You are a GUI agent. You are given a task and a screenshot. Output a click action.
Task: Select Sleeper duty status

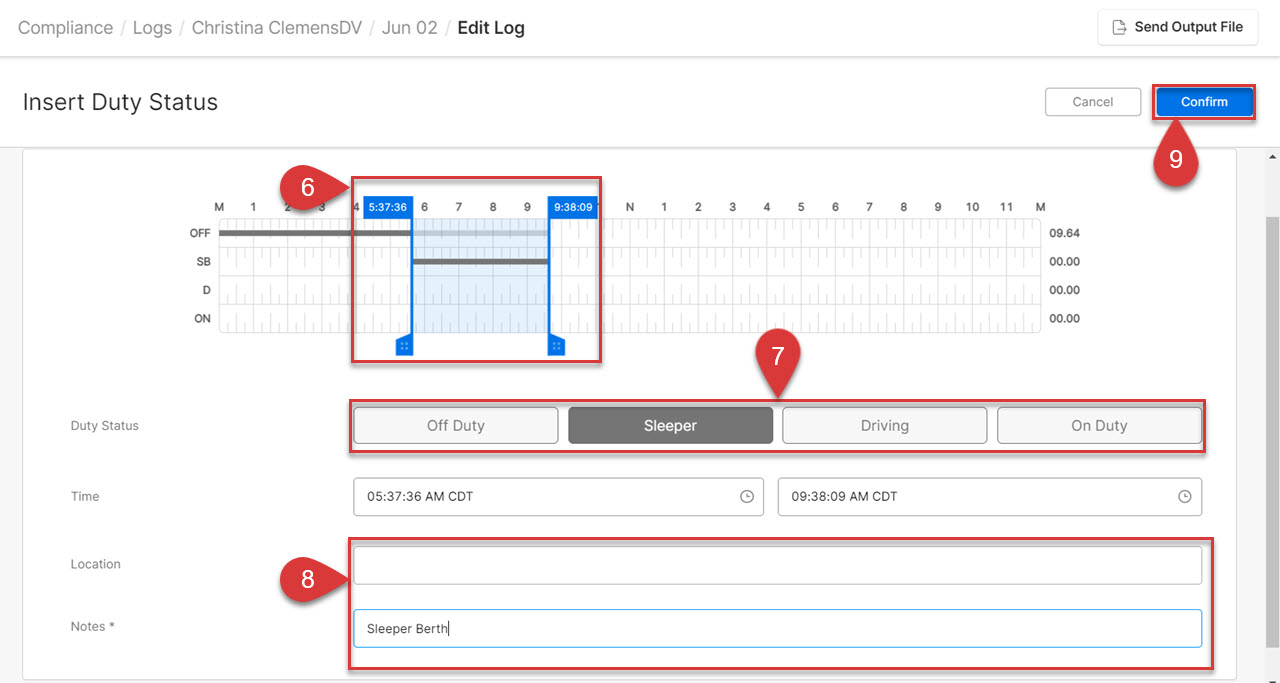670,425
